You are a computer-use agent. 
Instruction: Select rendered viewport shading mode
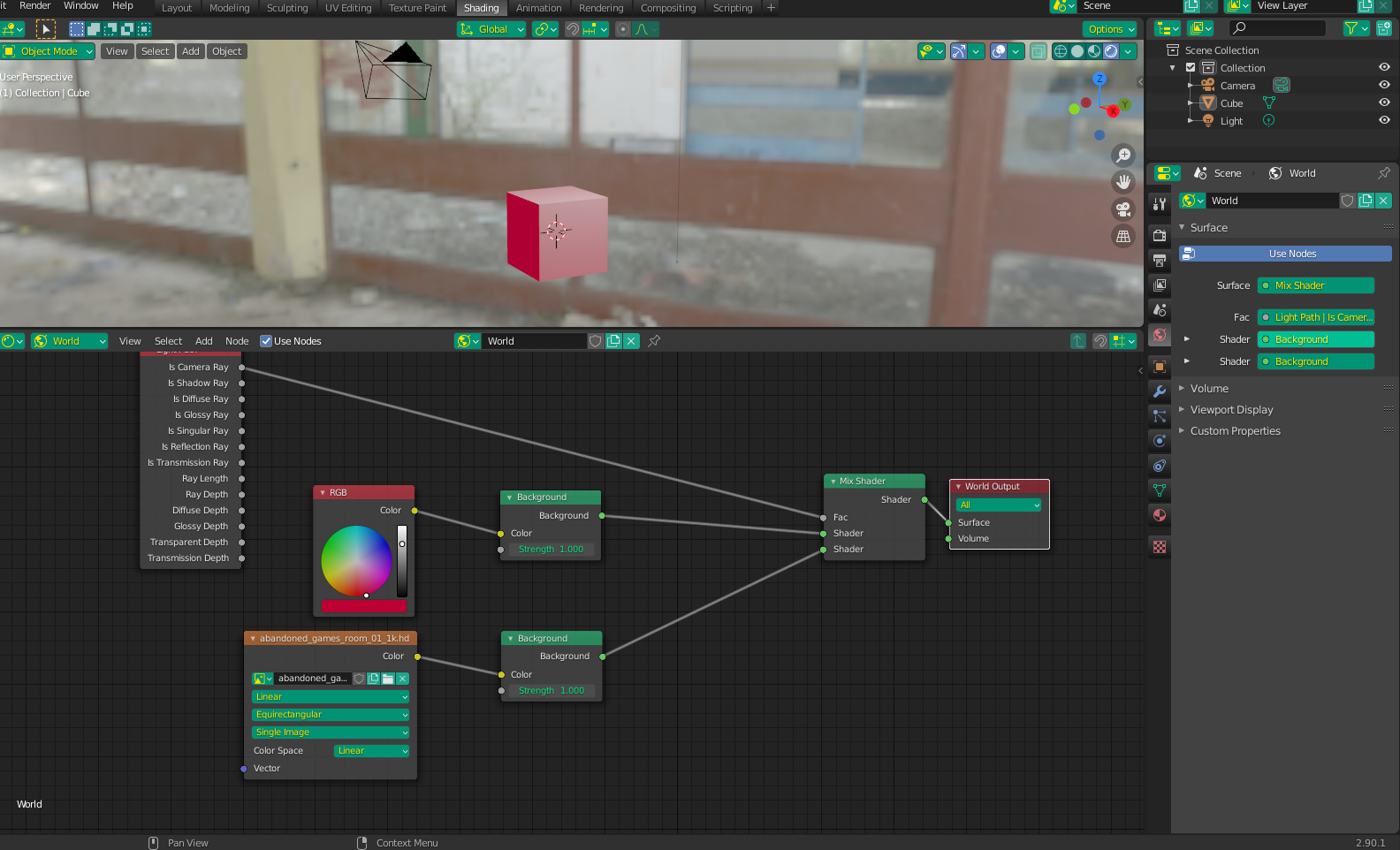point(1111,51)
